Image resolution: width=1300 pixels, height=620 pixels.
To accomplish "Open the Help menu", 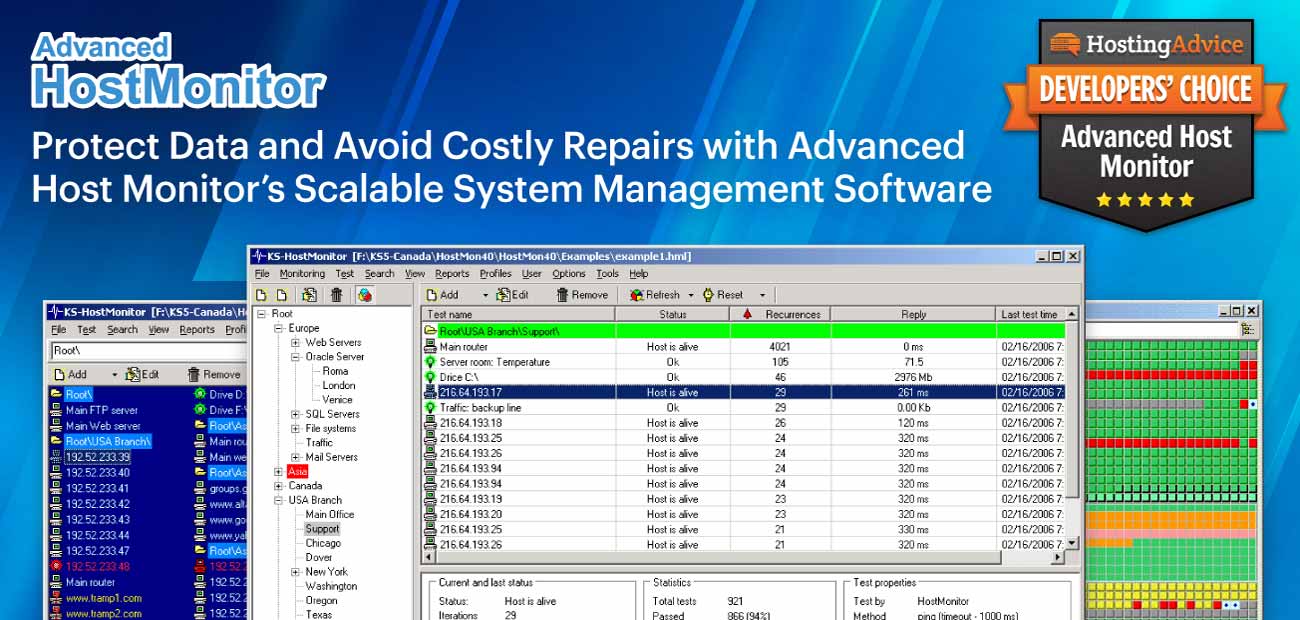I will click(x=639, y=273).
